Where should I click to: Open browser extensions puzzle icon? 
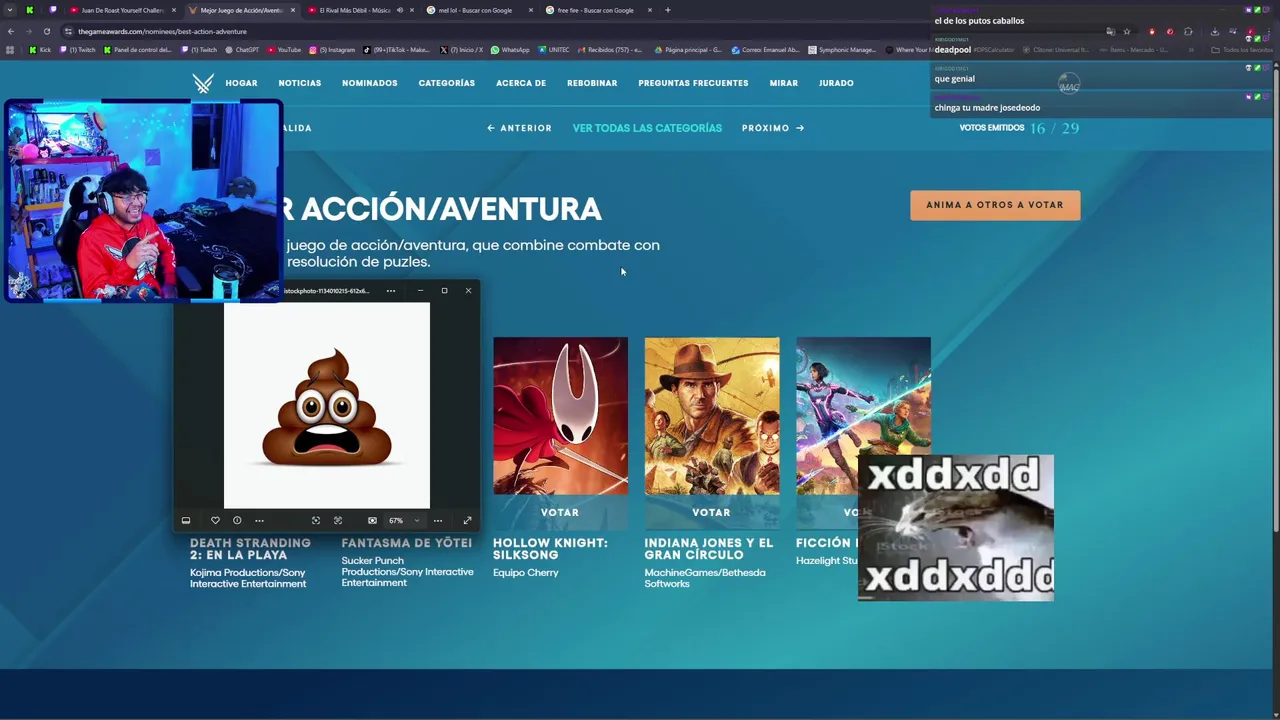[x=1188, y=31]
